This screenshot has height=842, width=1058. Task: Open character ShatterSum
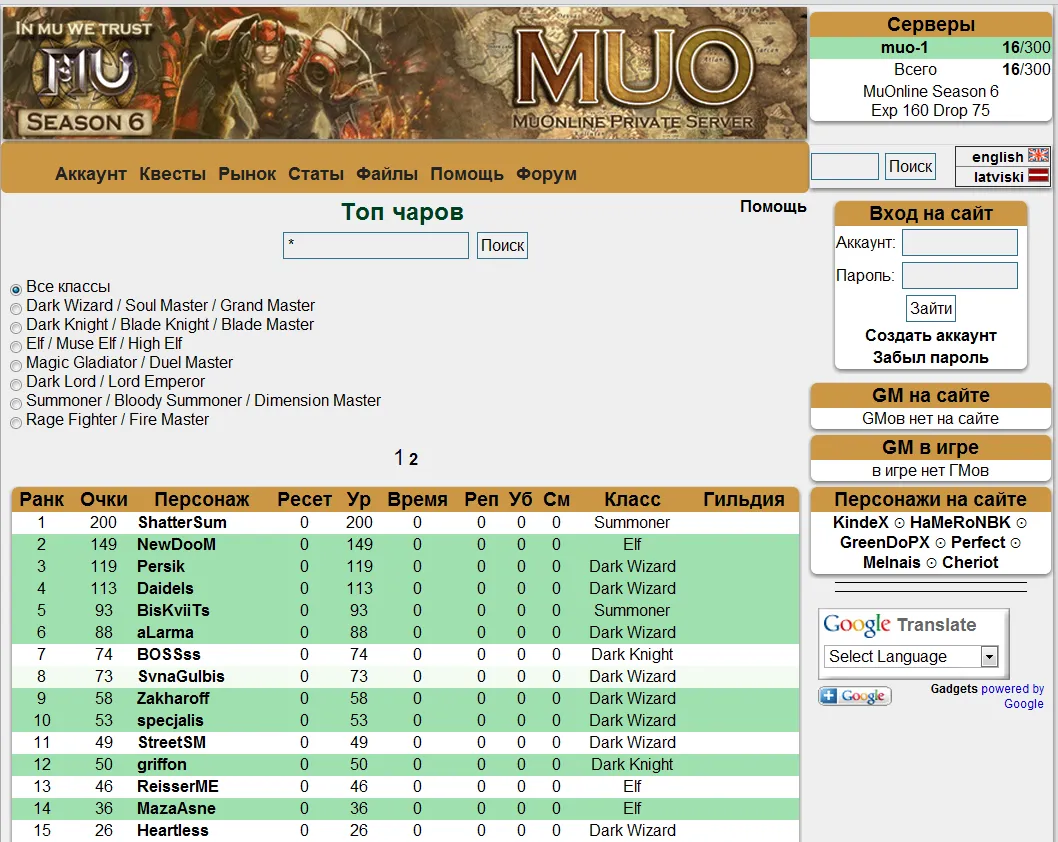coord(182,522)
